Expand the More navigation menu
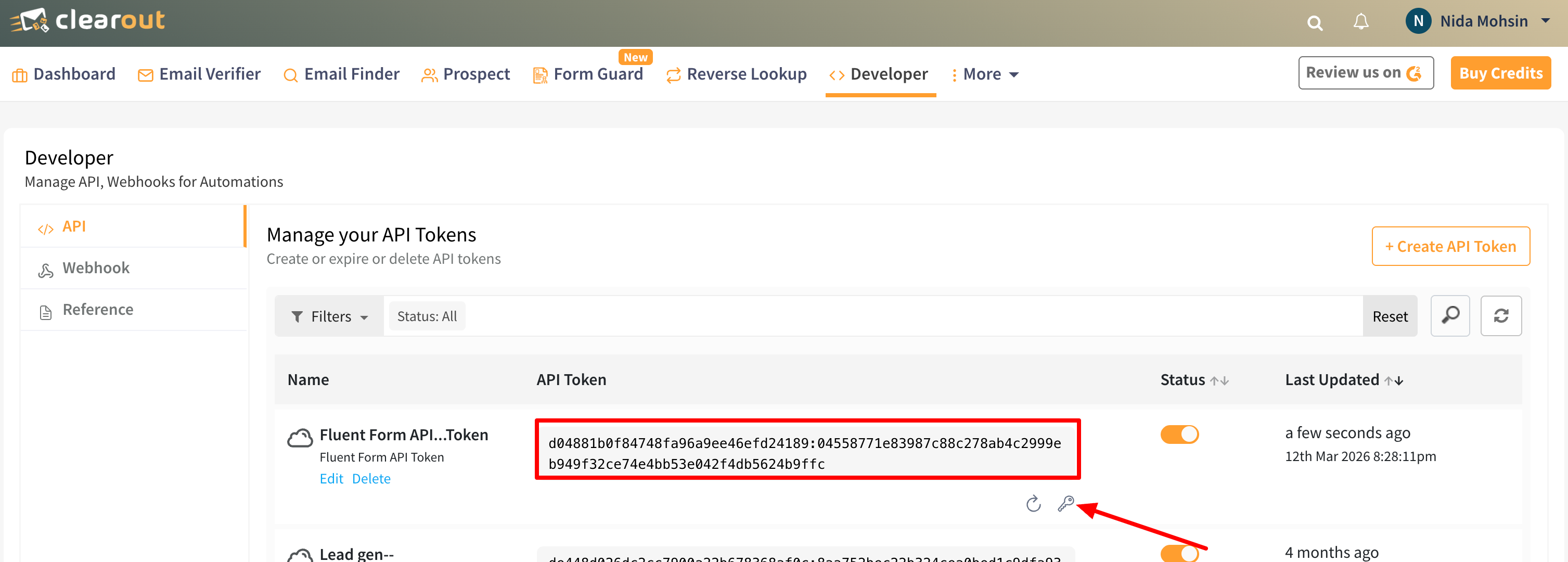 tap(984, 74)
